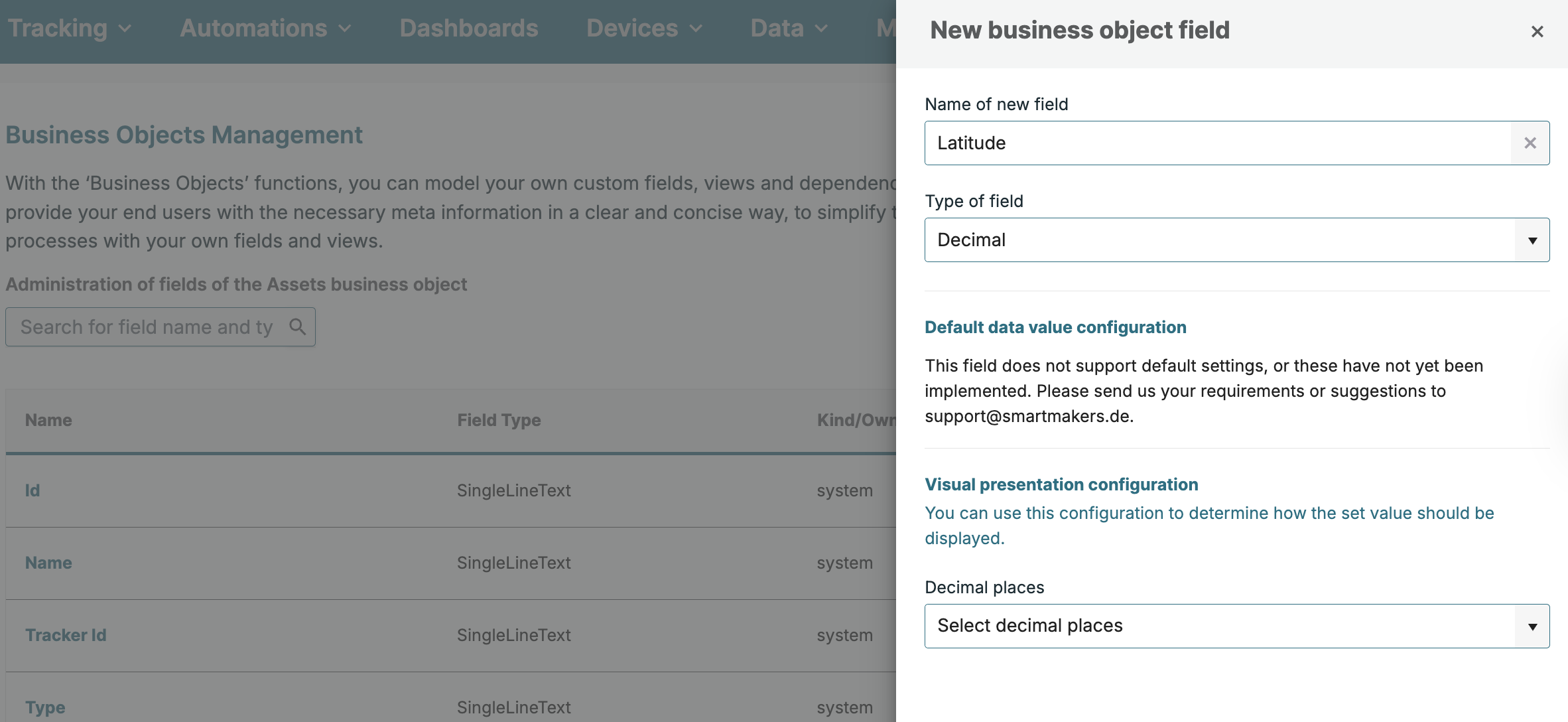Click the search magnifier icon
The height and width of the screenshot is (722, 1568).
point(297,326)
